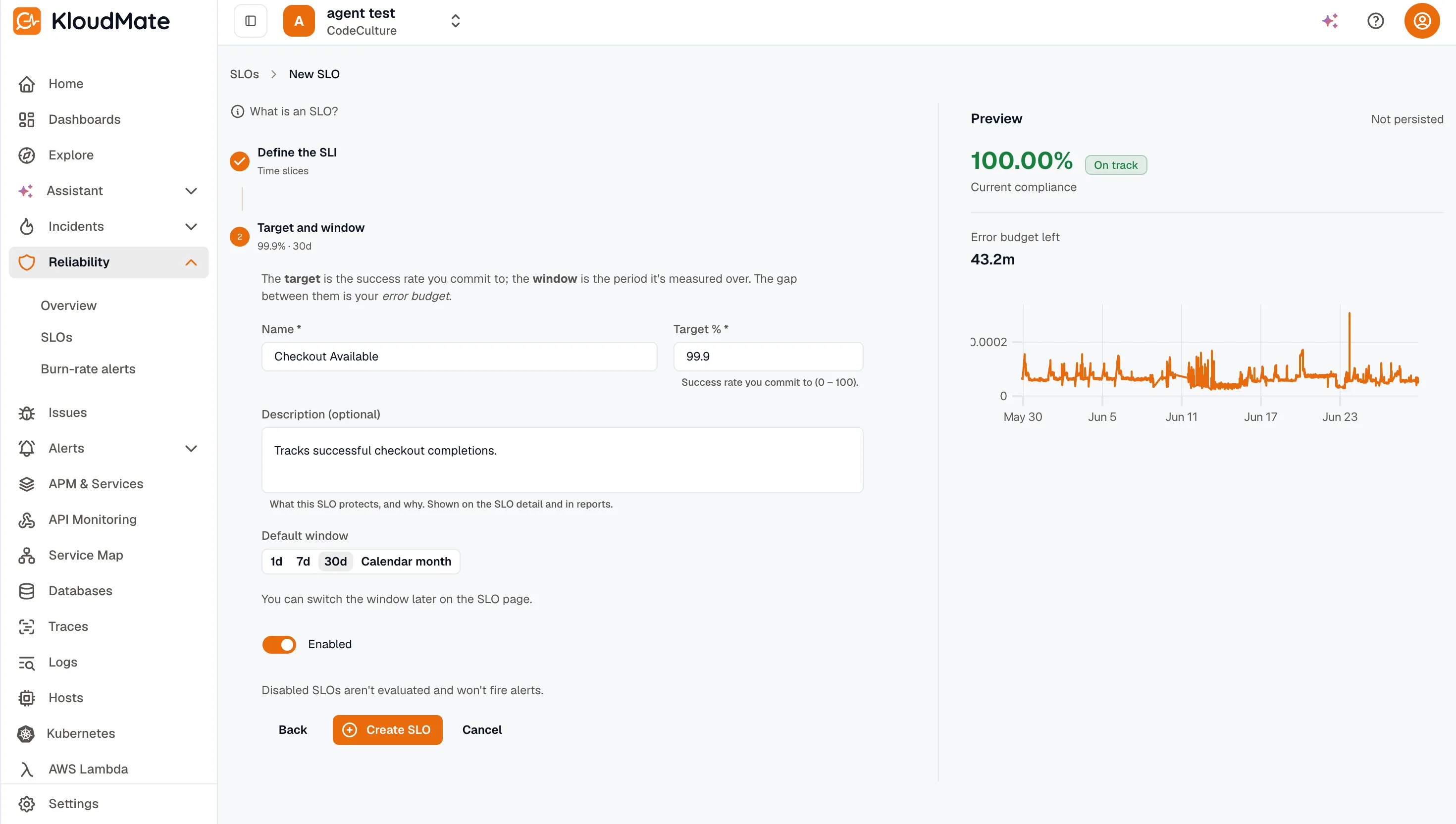Click the Description text area
Image resolution: width=1456 pixels, height=824 pixels.
click(x=562, y=460)
